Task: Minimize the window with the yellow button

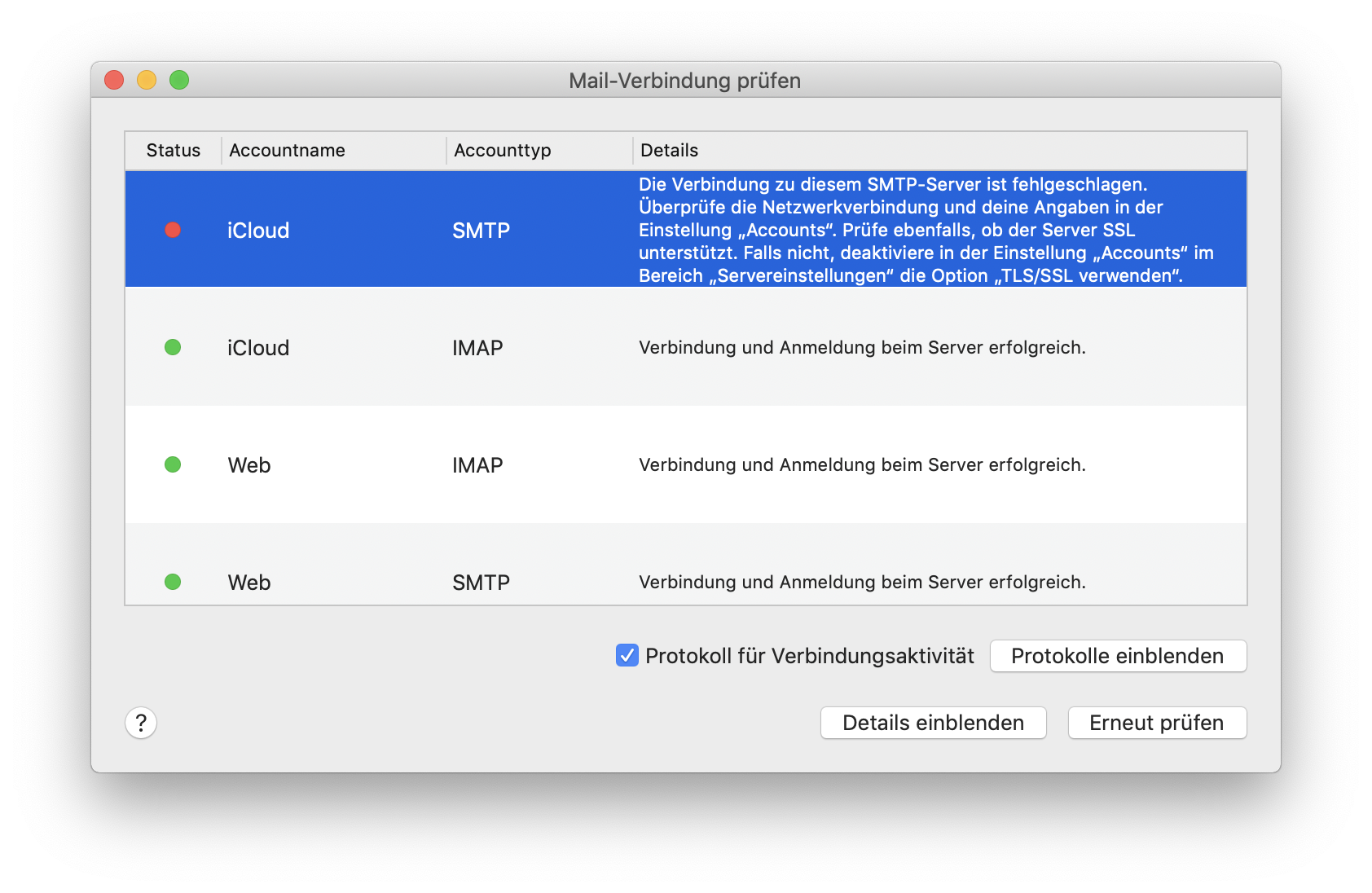Action: pos(147,80)
